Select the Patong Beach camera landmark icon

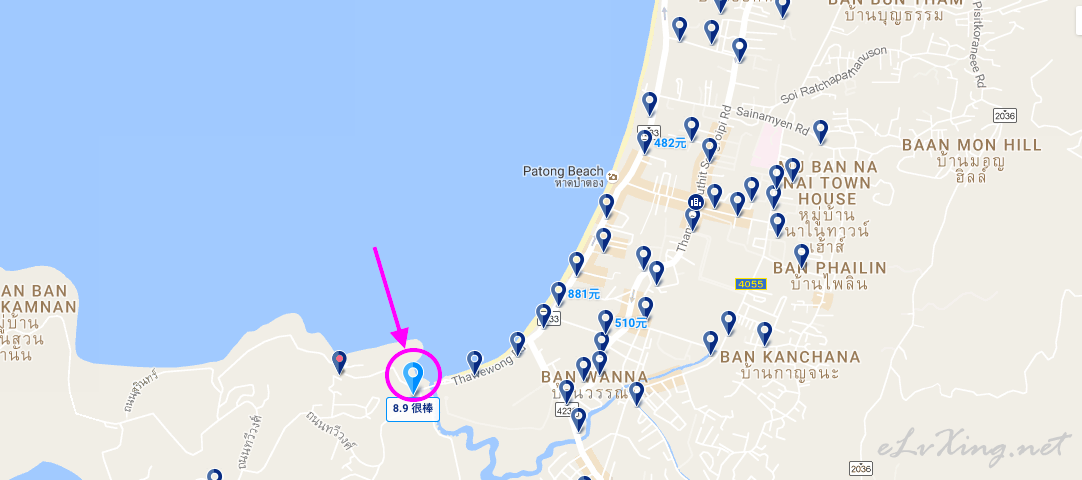click(613, 178)
